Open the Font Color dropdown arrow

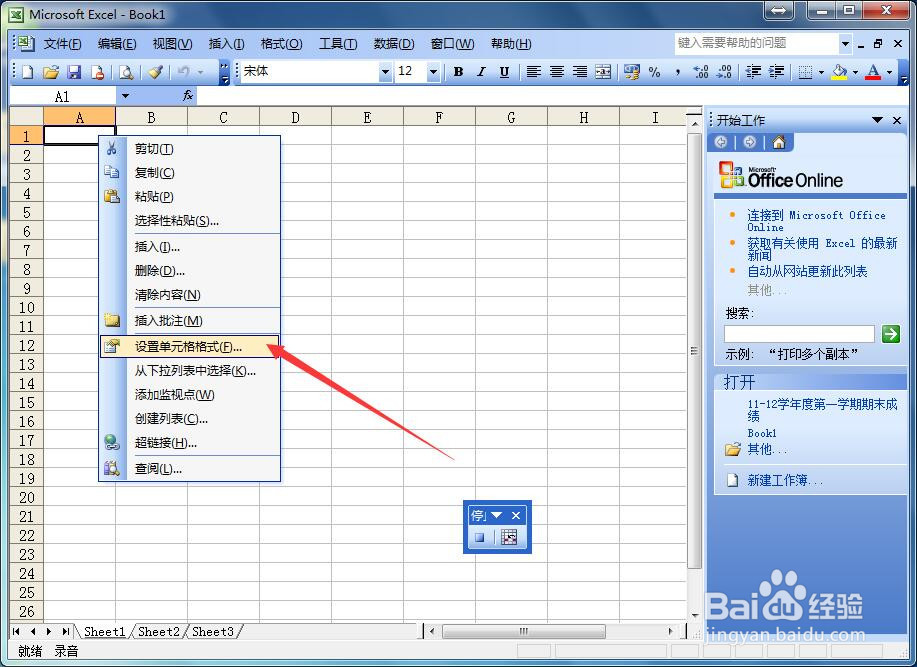889,72
